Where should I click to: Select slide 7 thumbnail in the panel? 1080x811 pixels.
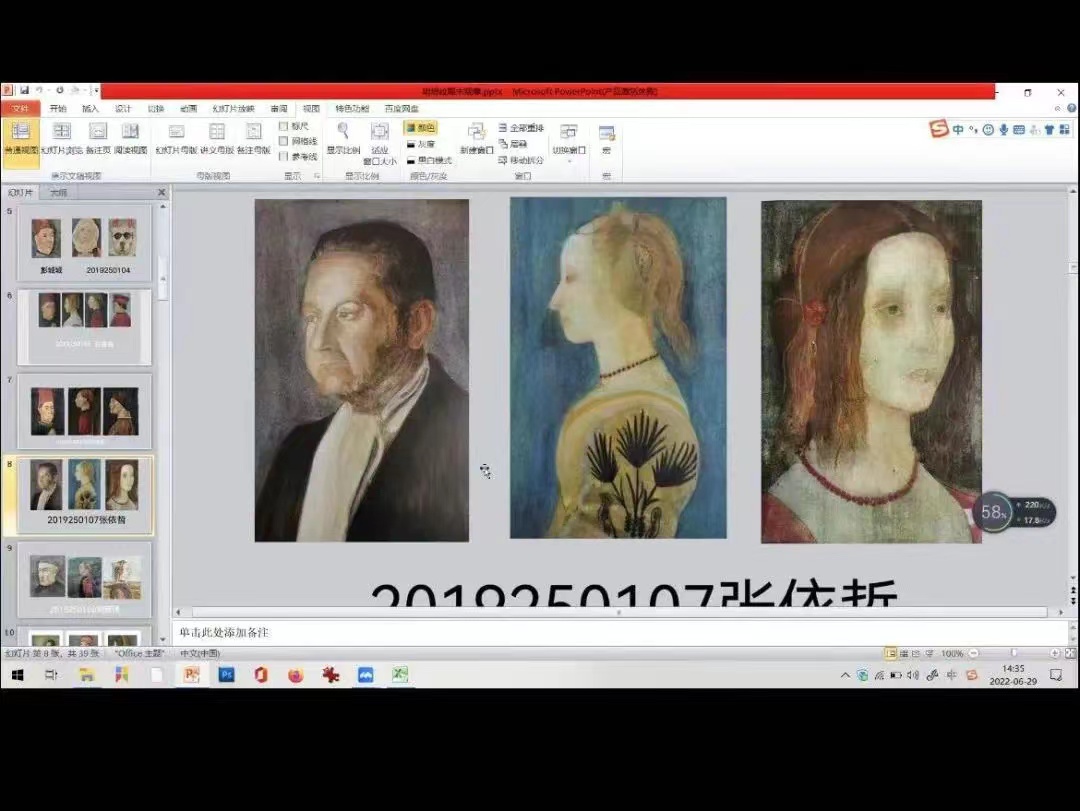(x=84, y=410)
